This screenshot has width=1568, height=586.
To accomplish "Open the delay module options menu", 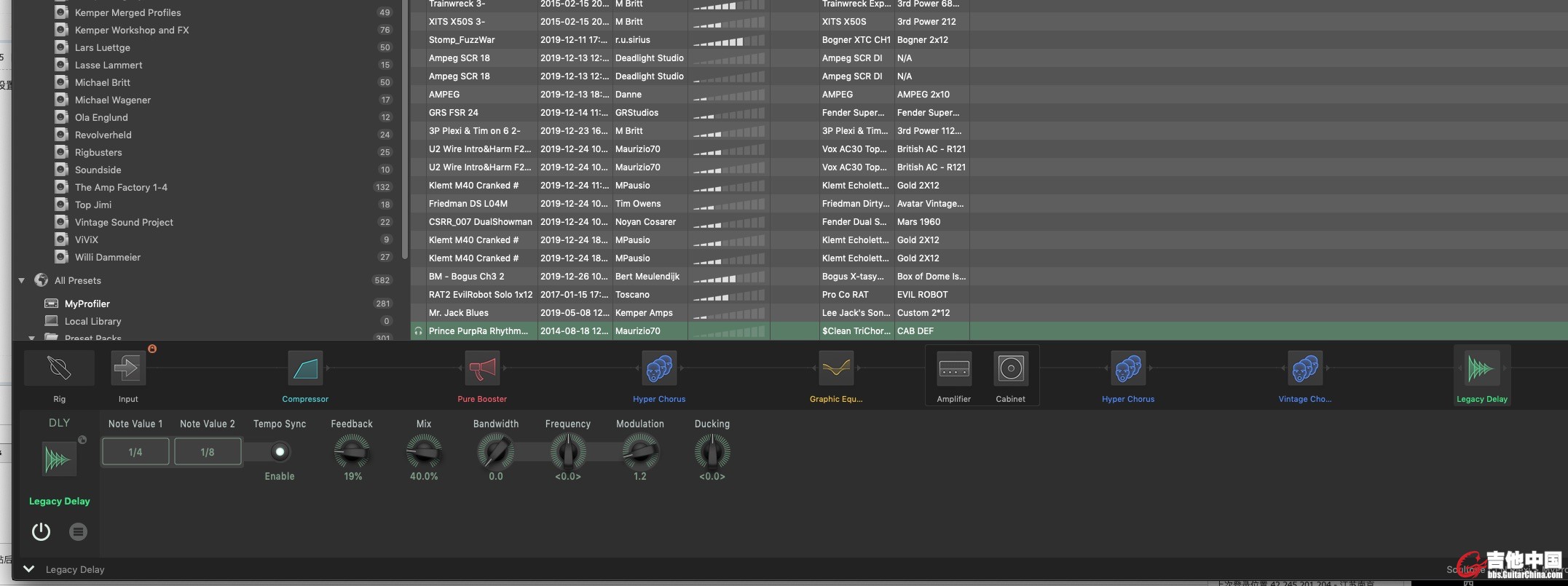I will 78,531.
